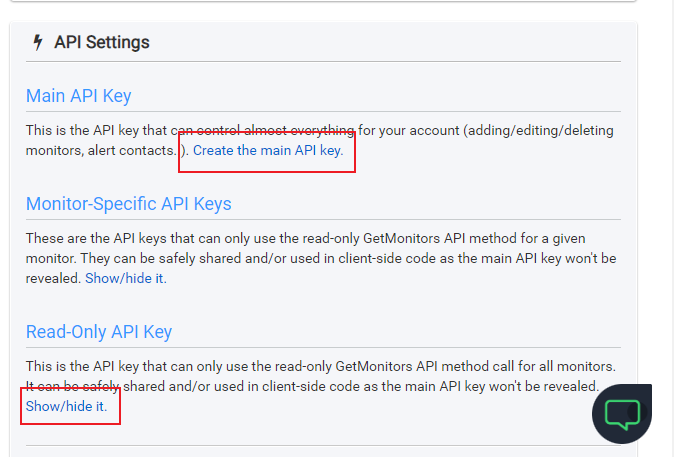Click the 'adding/editing/deleting' text in Main API Key
This screenshot has width=674, height=457.
540,131
